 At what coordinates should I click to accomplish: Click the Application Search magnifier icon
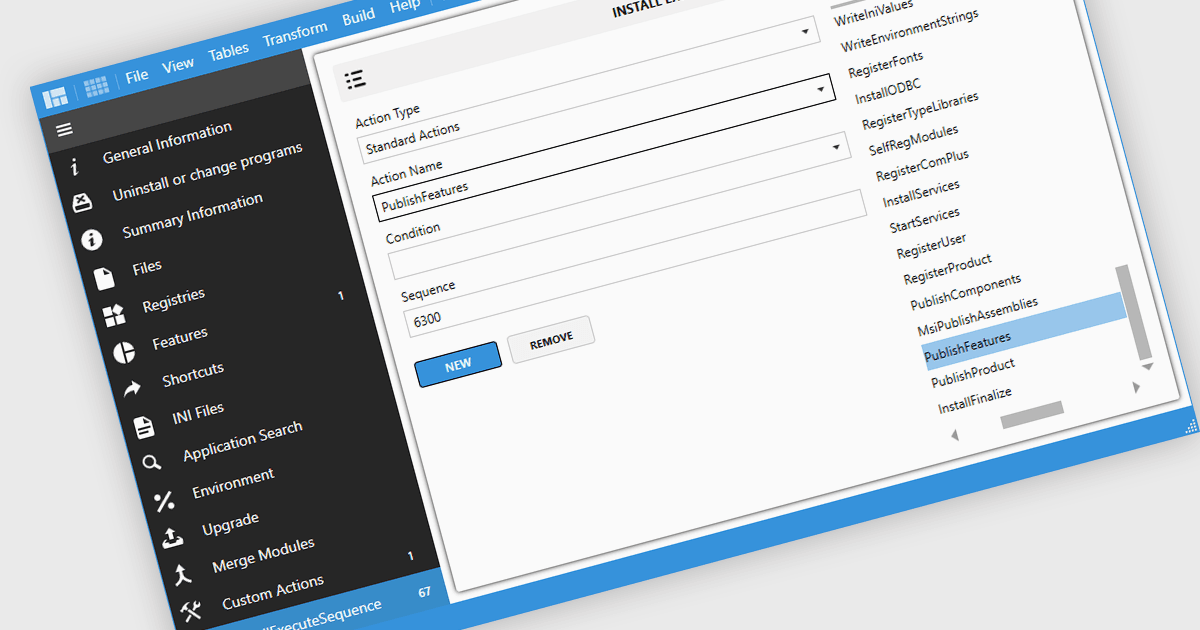[x=152, y=463]
